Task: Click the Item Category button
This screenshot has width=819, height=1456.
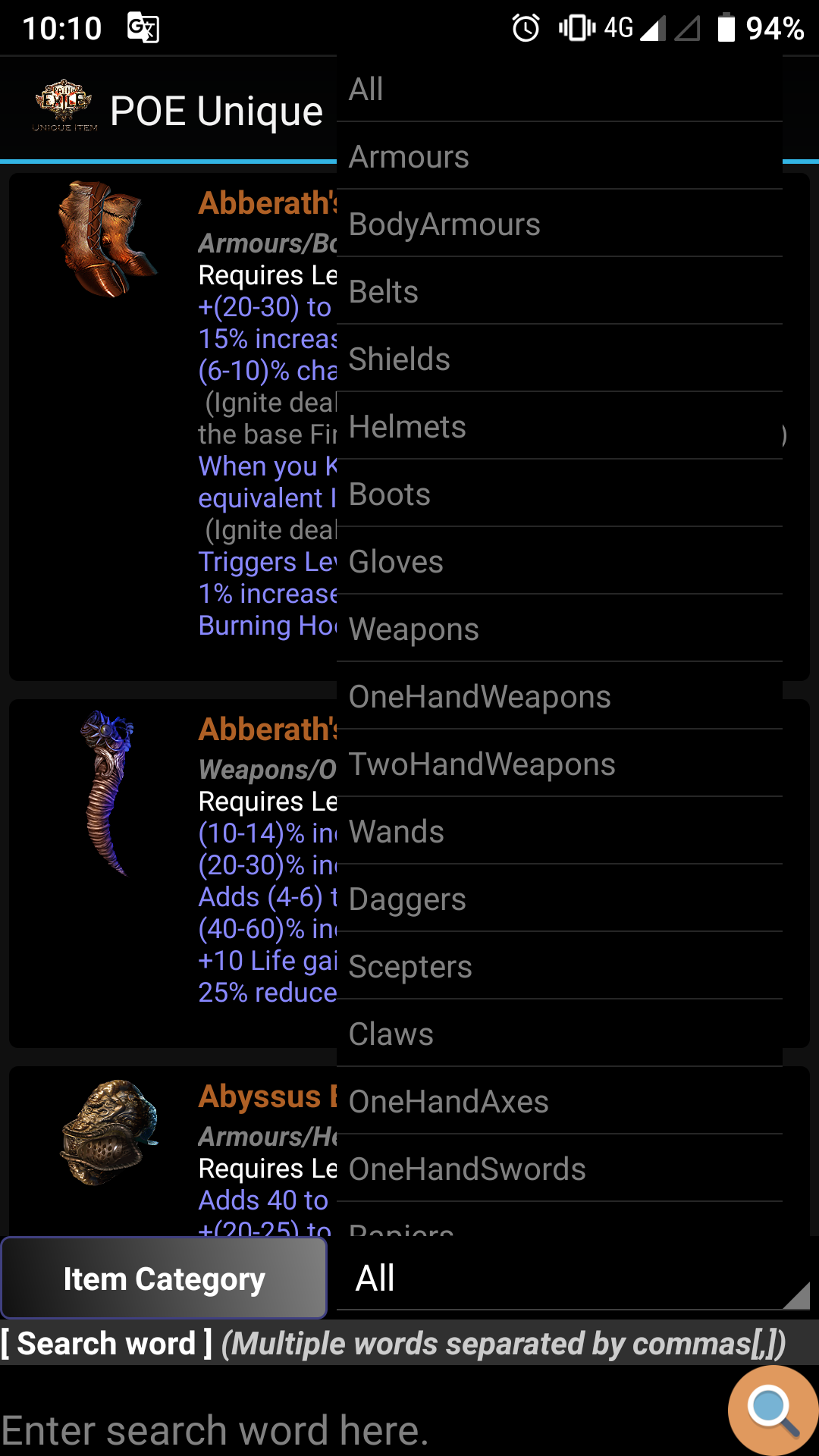Action: [164, 1279]
